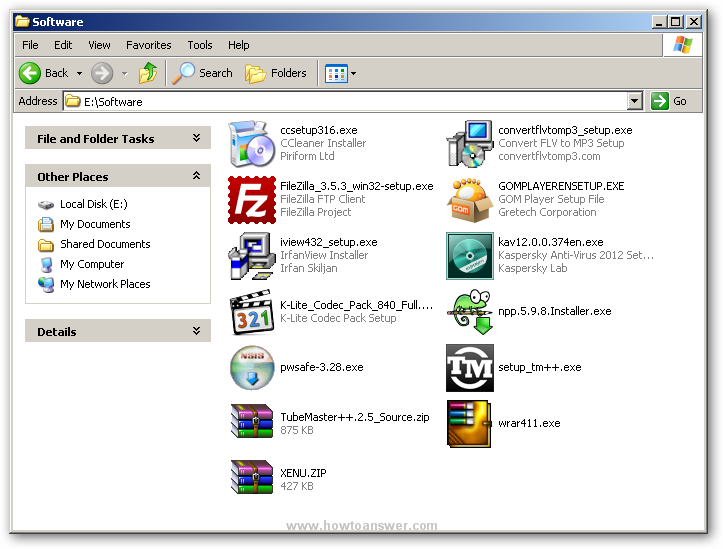Open the View menu

(99, 45)
